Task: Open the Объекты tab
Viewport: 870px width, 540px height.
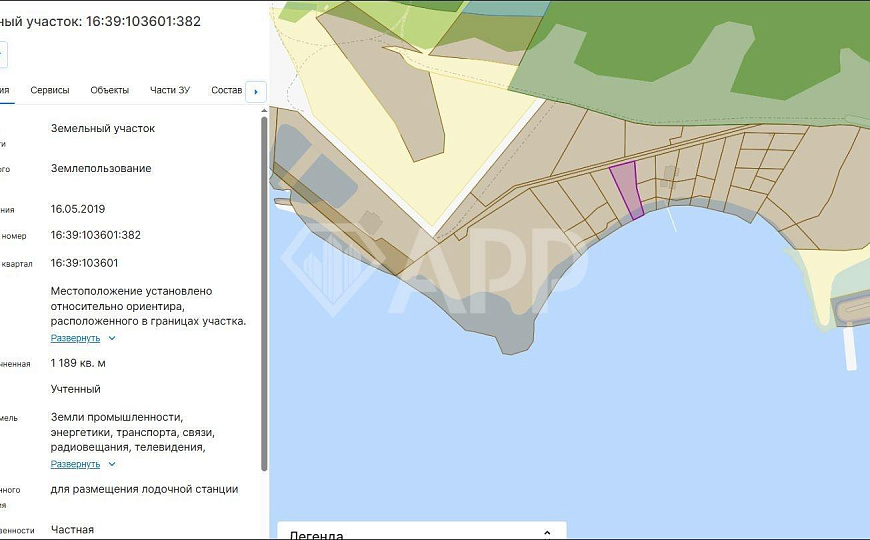Action: (x=110, y=90)
